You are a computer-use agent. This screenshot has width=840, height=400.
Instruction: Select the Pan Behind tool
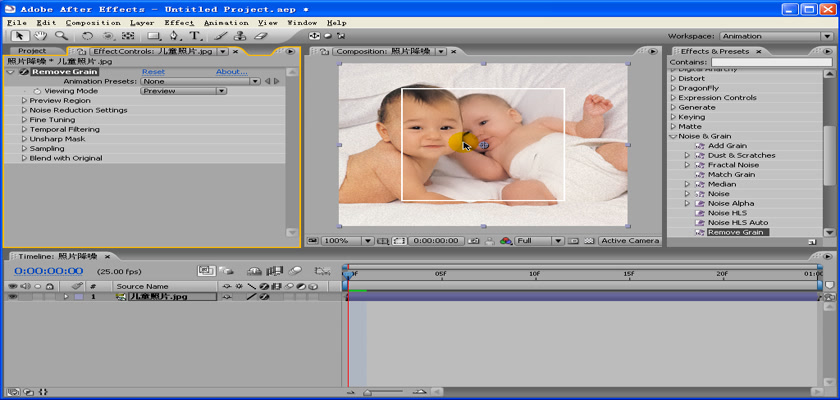click(x=128, y=36)
